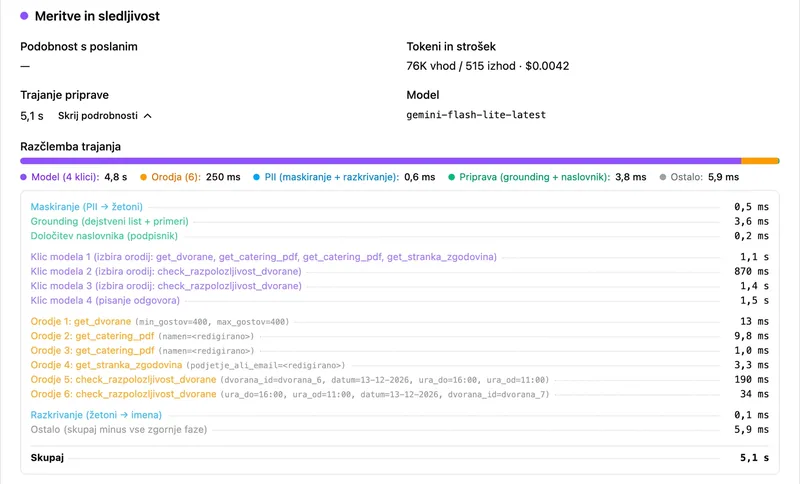Click the 'Klic modela 2' row
Screen dimensions: 800x484
click(399, 271)
